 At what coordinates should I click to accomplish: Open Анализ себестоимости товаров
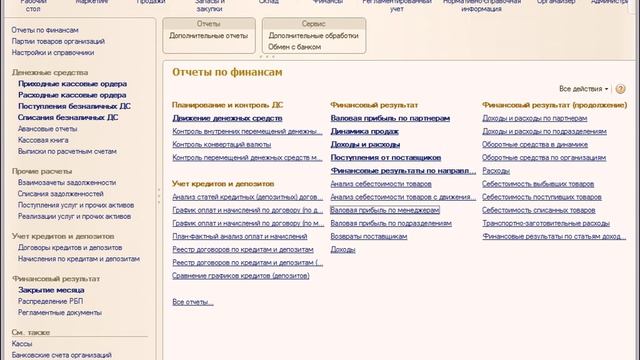click(381, 184)
